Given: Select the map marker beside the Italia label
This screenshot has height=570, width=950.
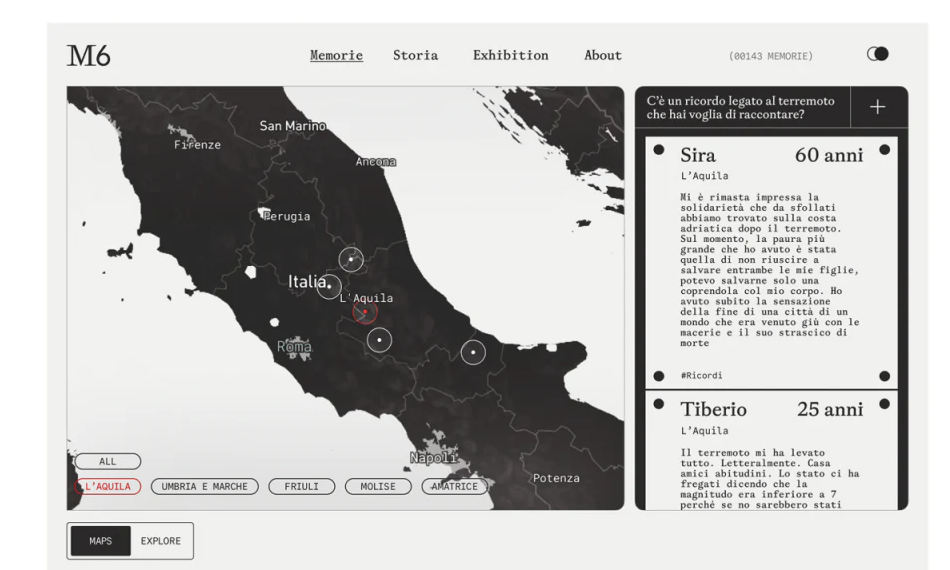Looking at the screenshot, I should (x=329, y=287).
